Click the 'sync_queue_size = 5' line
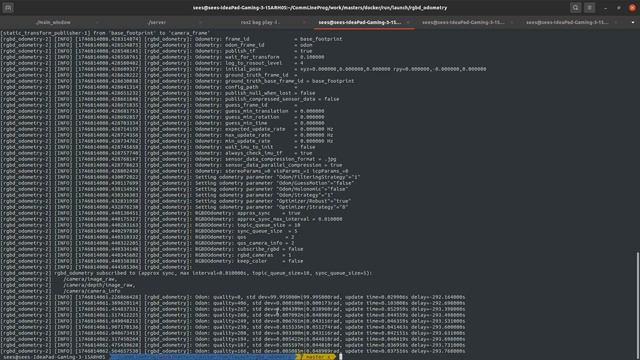Image resolution: width=640 pixels, height=360 pixels. click(x=149, y=231)
